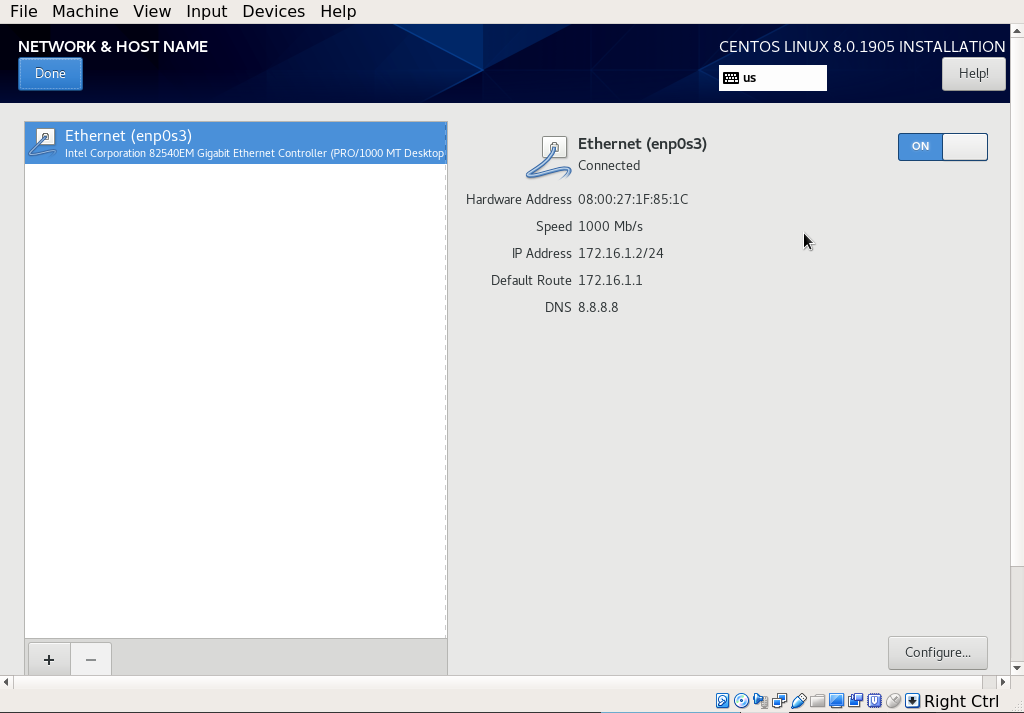Image resolution: width=1024 pixels, height=713 pixels.
Task: Select the Ethernet enp0s3 interface entry
Action: [x=235, y=142]
